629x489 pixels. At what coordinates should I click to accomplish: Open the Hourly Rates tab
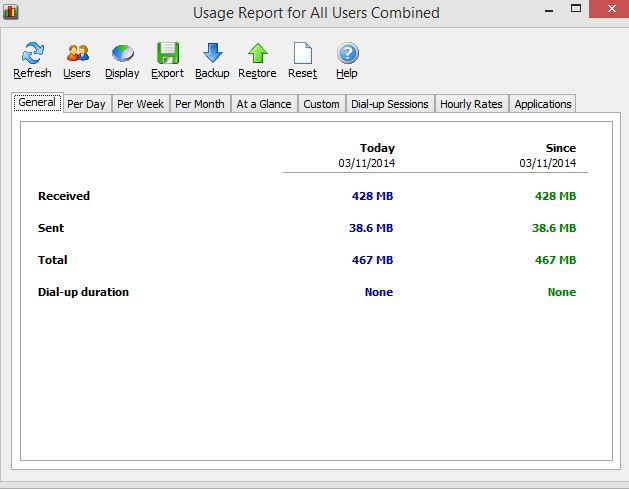coord(471,104)
